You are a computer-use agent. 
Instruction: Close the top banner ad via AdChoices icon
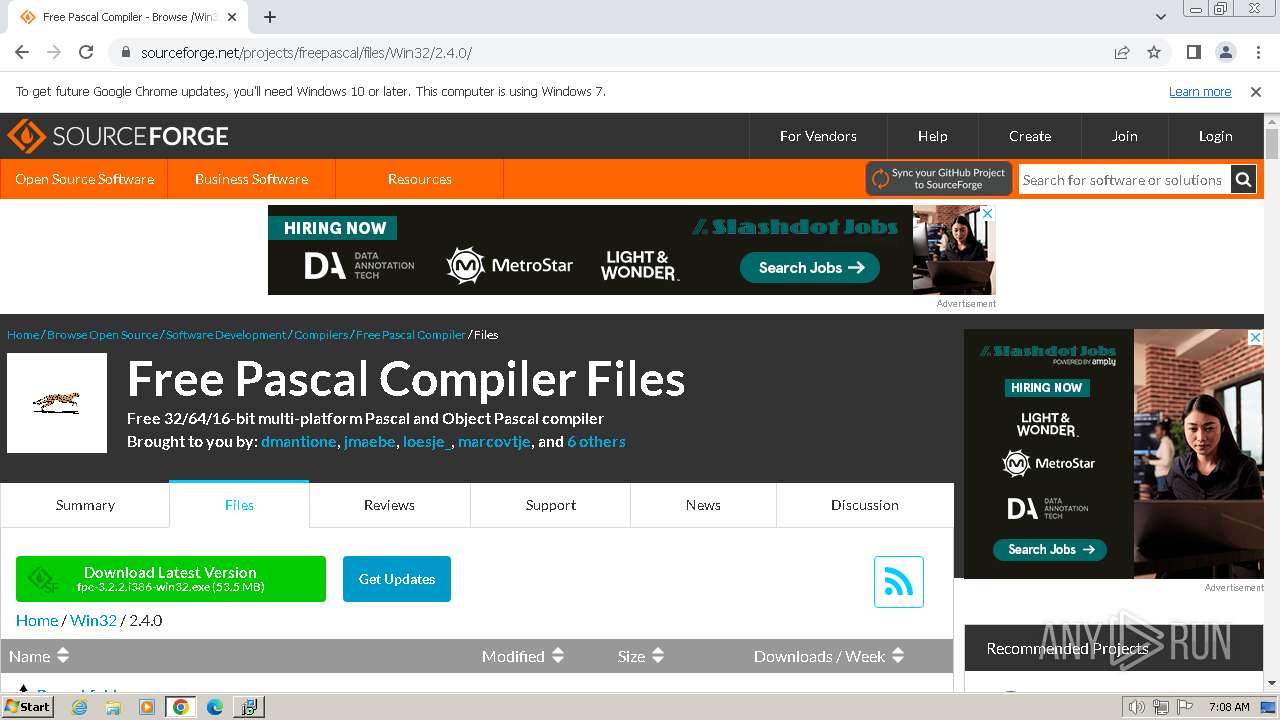point(987,213)
